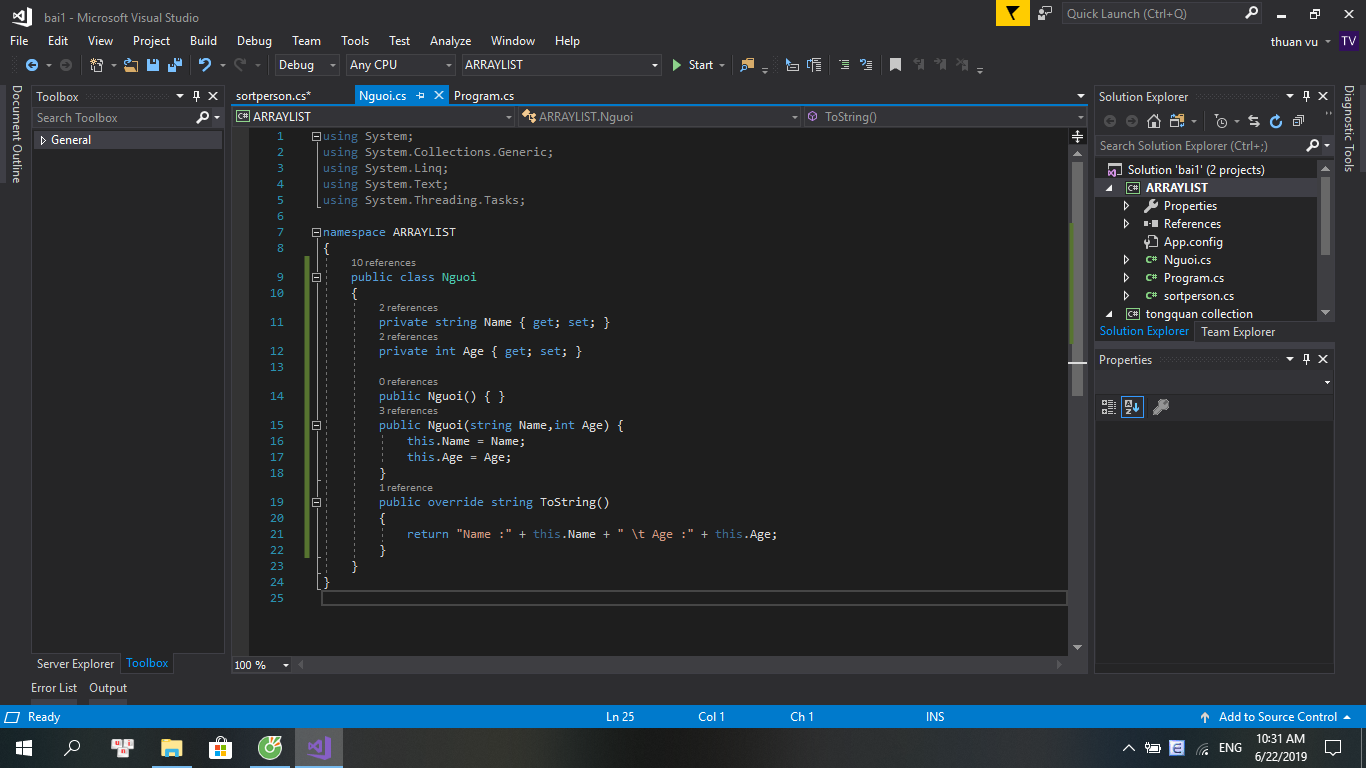Open the Any CPU platform dropdown
1366x768 pixels.
pos(400,65)
